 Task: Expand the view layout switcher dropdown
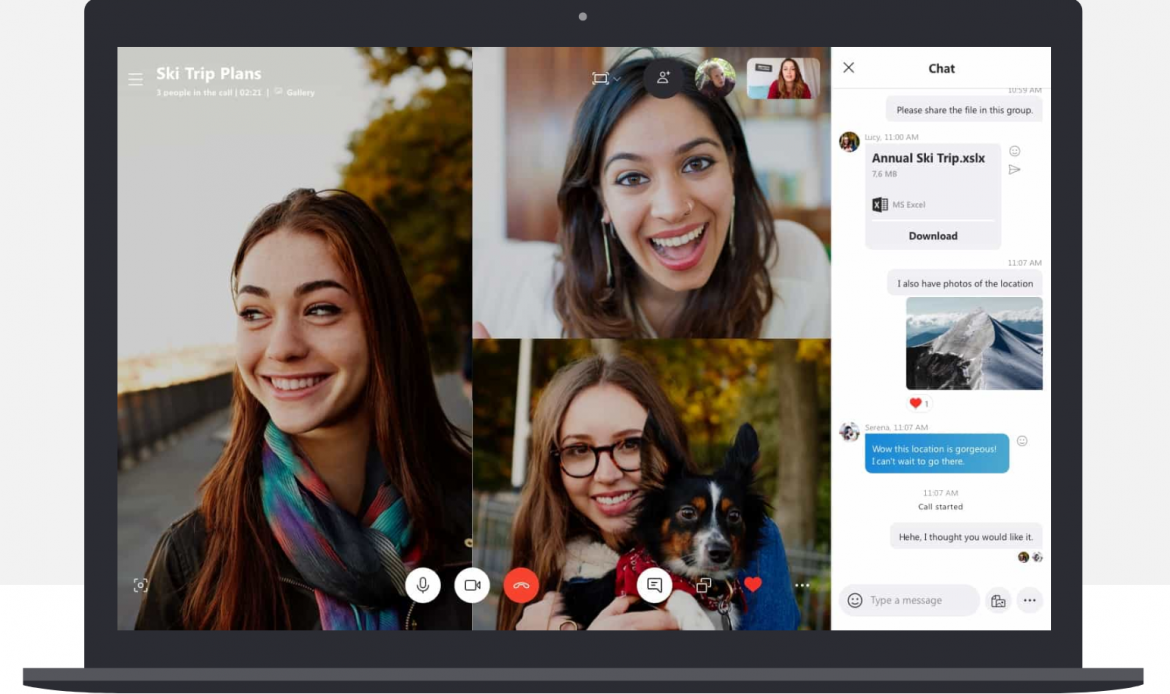pyautogui.click(x=606, y=79)
